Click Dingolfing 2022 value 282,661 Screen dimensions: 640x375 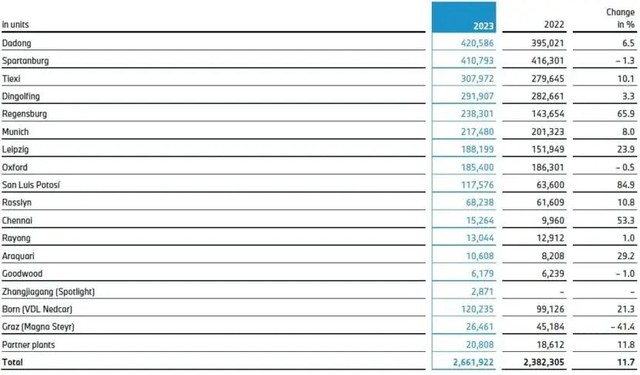[x=548, y=96]
